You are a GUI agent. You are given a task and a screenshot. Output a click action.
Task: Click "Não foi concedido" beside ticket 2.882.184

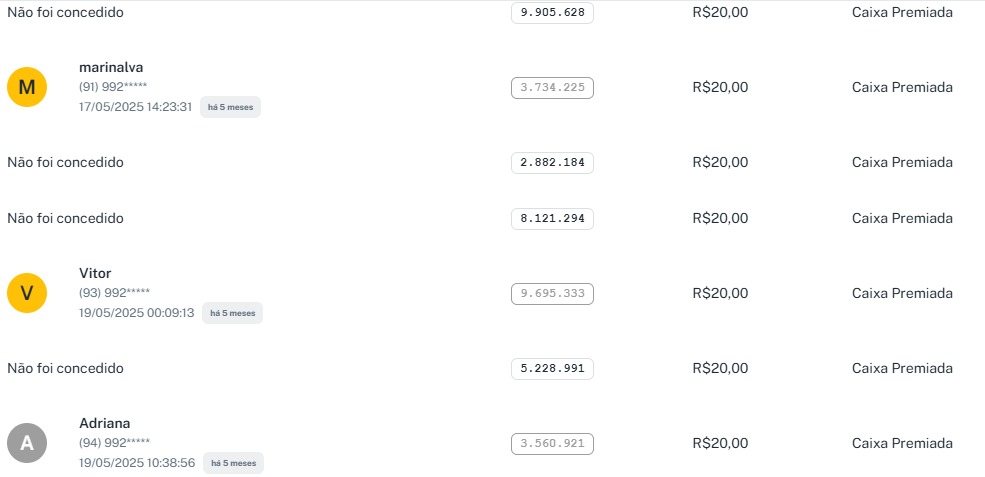[x=65, y=162]
